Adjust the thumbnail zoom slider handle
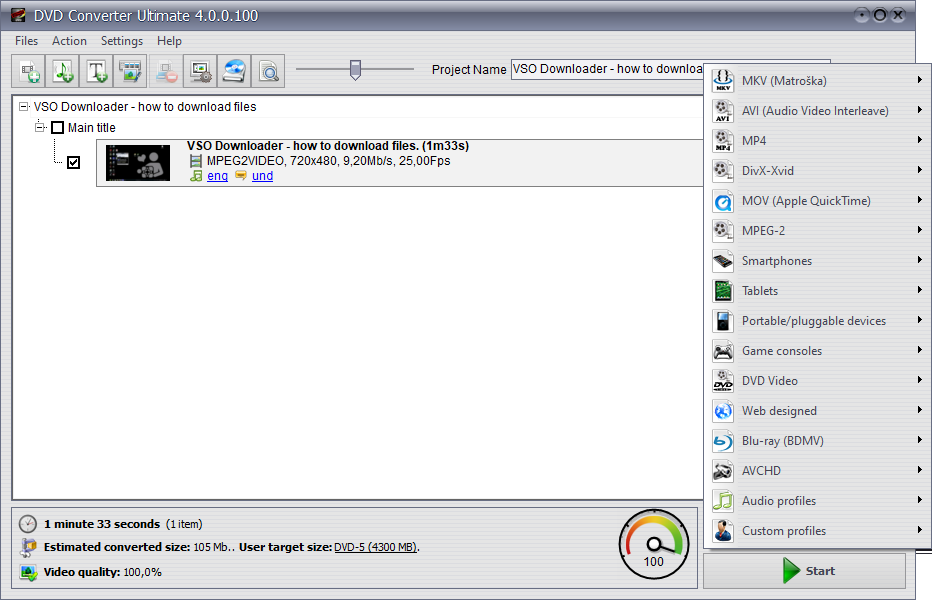This screenshot has width=932, height=601. pos(355,70)
